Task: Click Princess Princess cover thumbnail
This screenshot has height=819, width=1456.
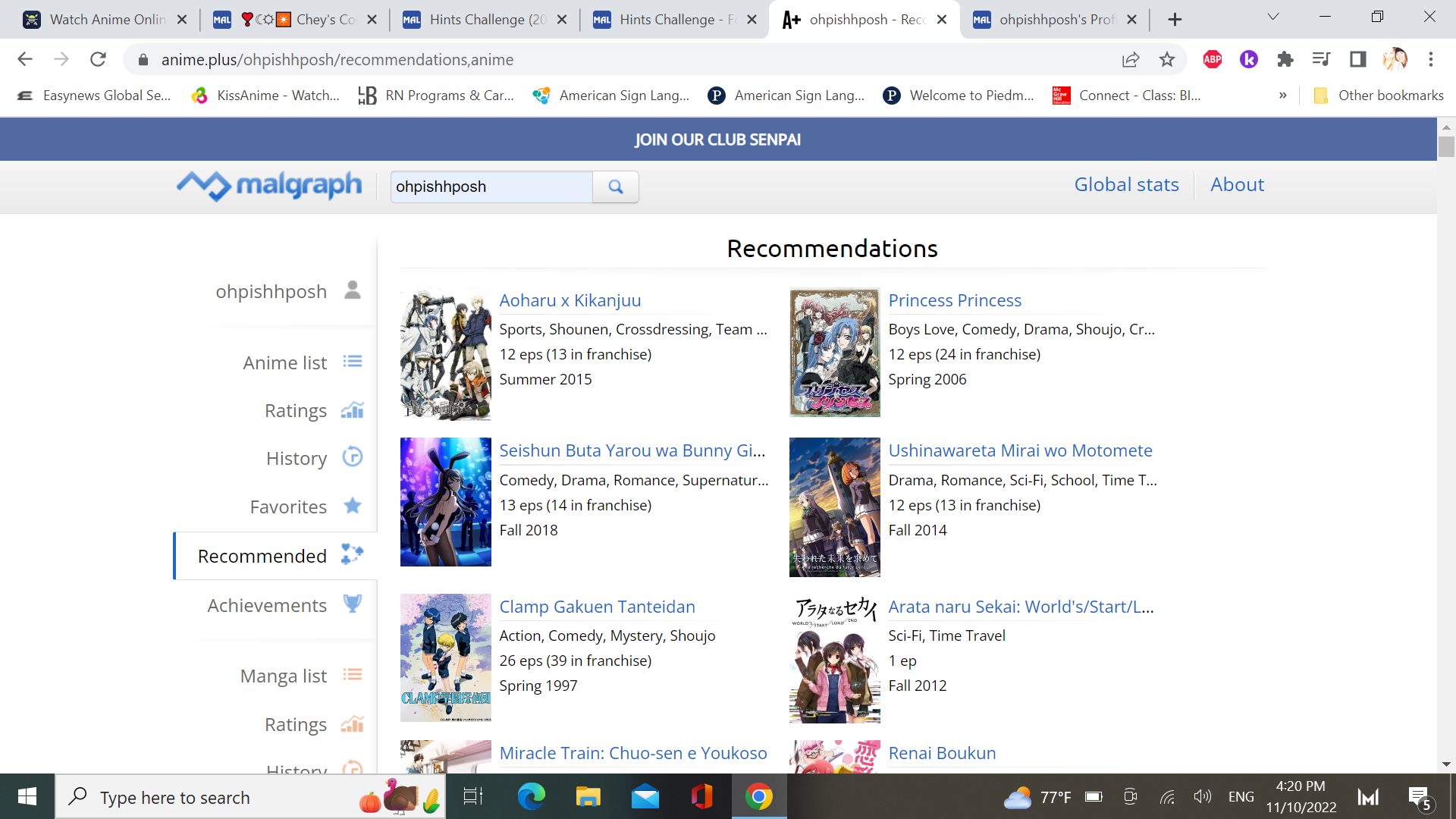Action: [x=834, y=353]
